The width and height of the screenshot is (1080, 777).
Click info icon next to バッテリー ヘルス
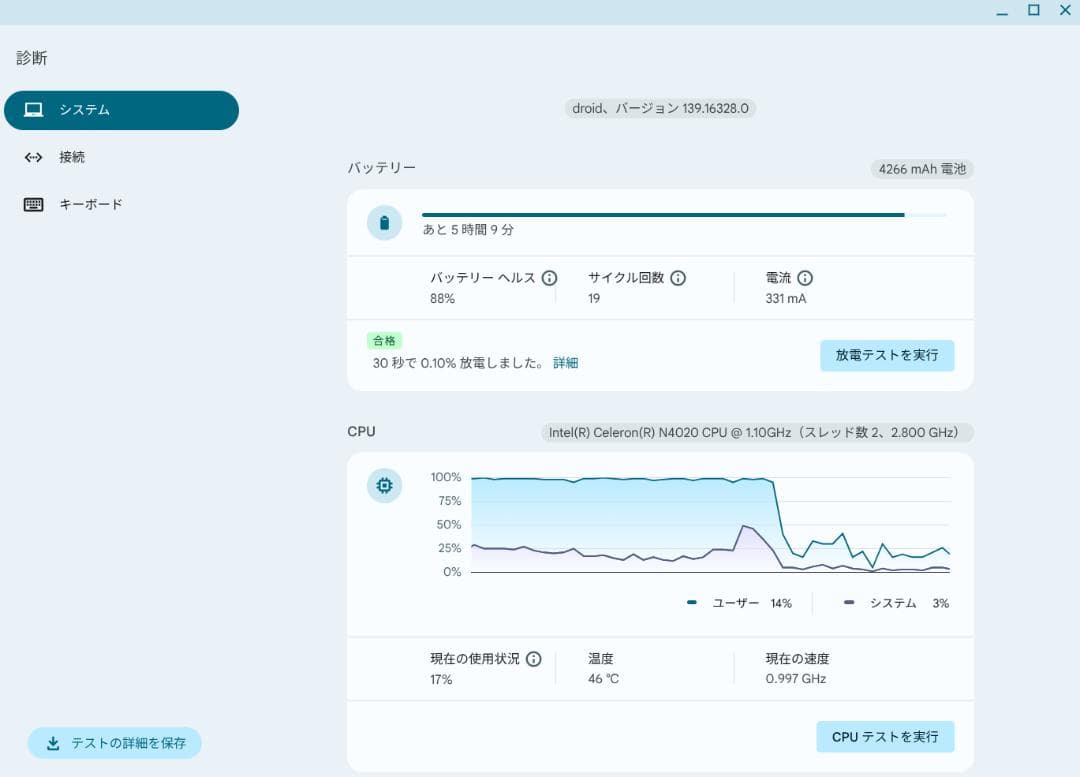[x=549, y=278]
